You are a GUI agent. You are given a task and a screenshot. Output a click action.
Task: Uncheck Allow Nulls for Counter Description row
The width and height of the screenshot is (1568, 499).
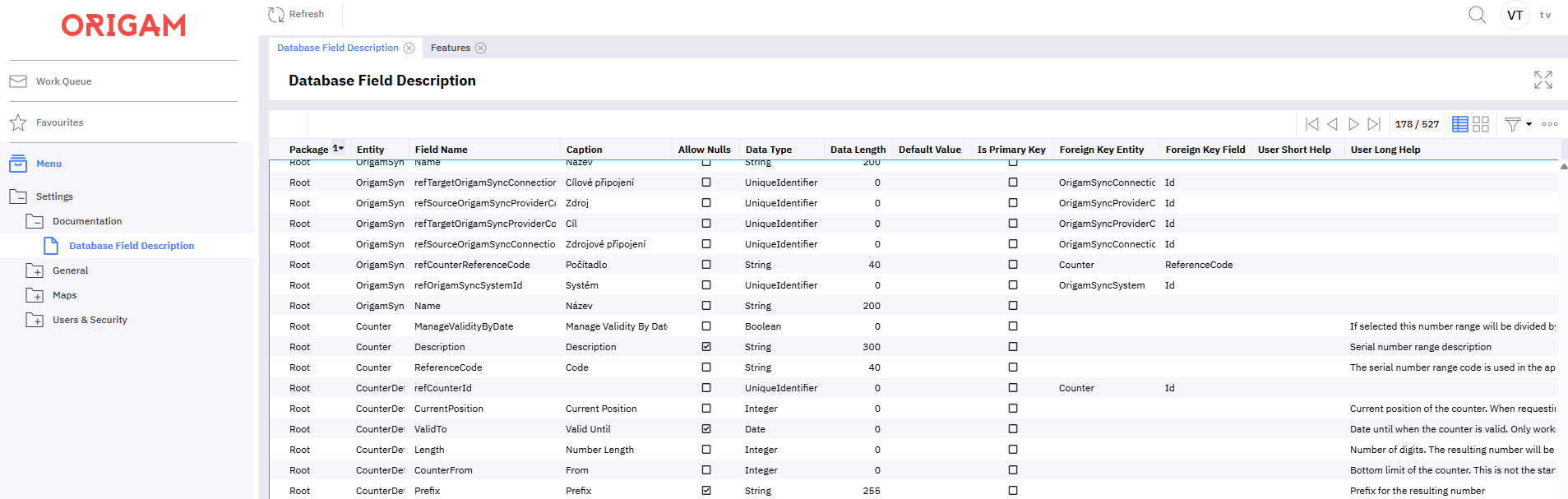point(706,347)
